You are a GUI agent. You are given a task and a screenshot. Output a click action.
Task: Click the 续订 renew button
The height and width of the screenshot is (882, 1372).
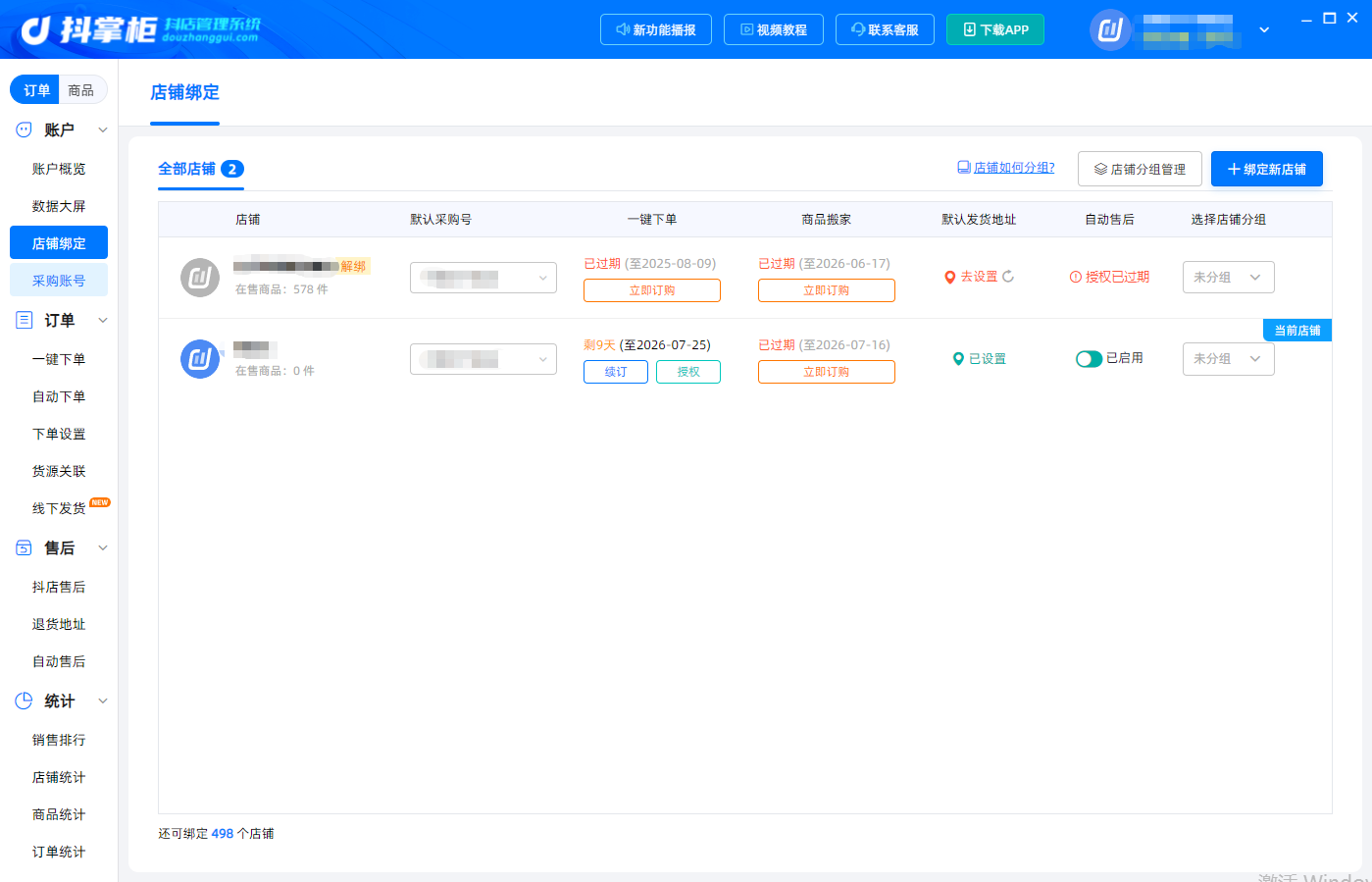point(616,372)
